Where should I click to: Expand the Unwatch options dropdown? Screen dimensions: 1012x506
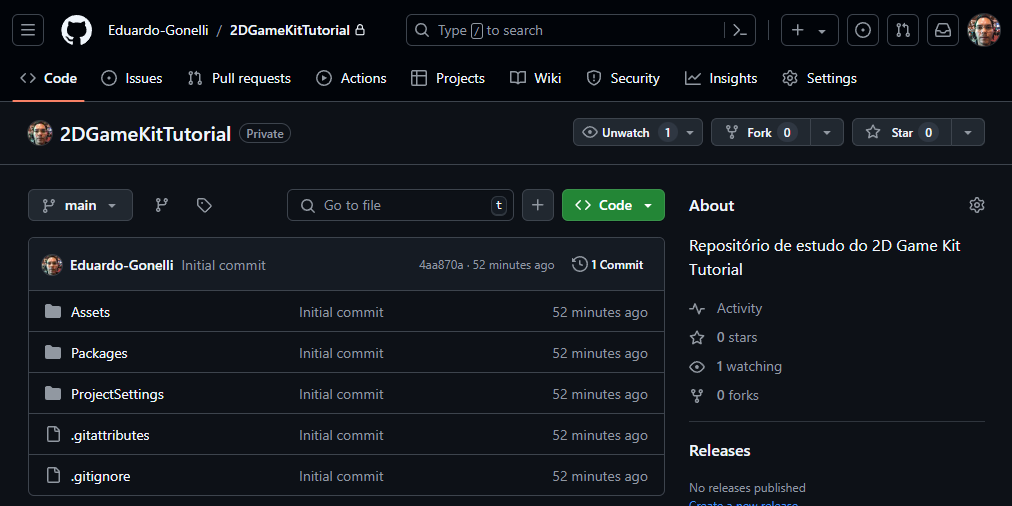click(x=690, y=132)
